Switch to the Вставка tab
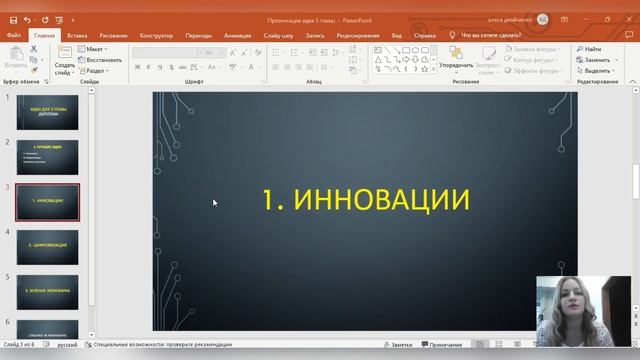Viewport: 640px width, 360px height. 77,36
